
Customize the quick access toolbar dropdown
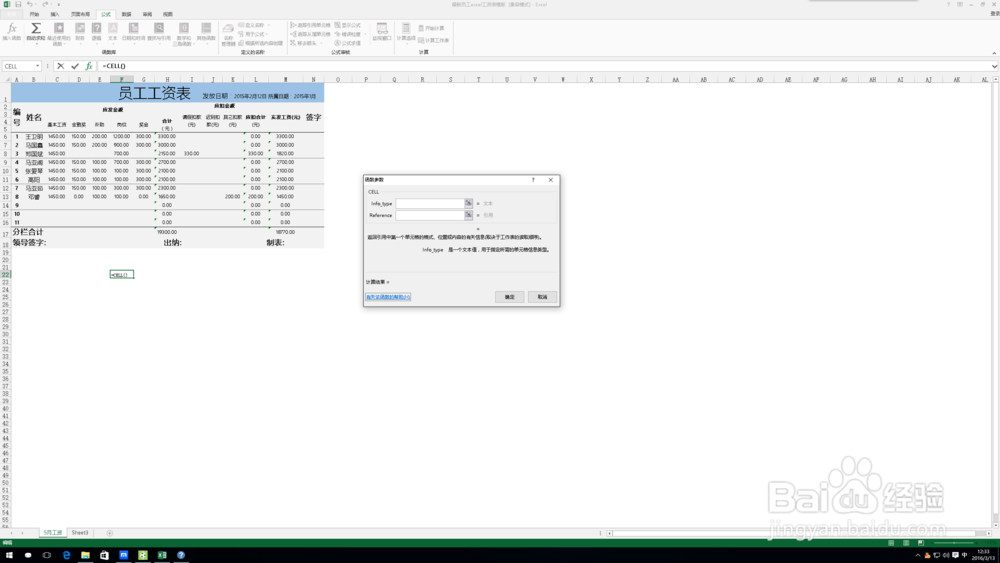coord(58,4)
